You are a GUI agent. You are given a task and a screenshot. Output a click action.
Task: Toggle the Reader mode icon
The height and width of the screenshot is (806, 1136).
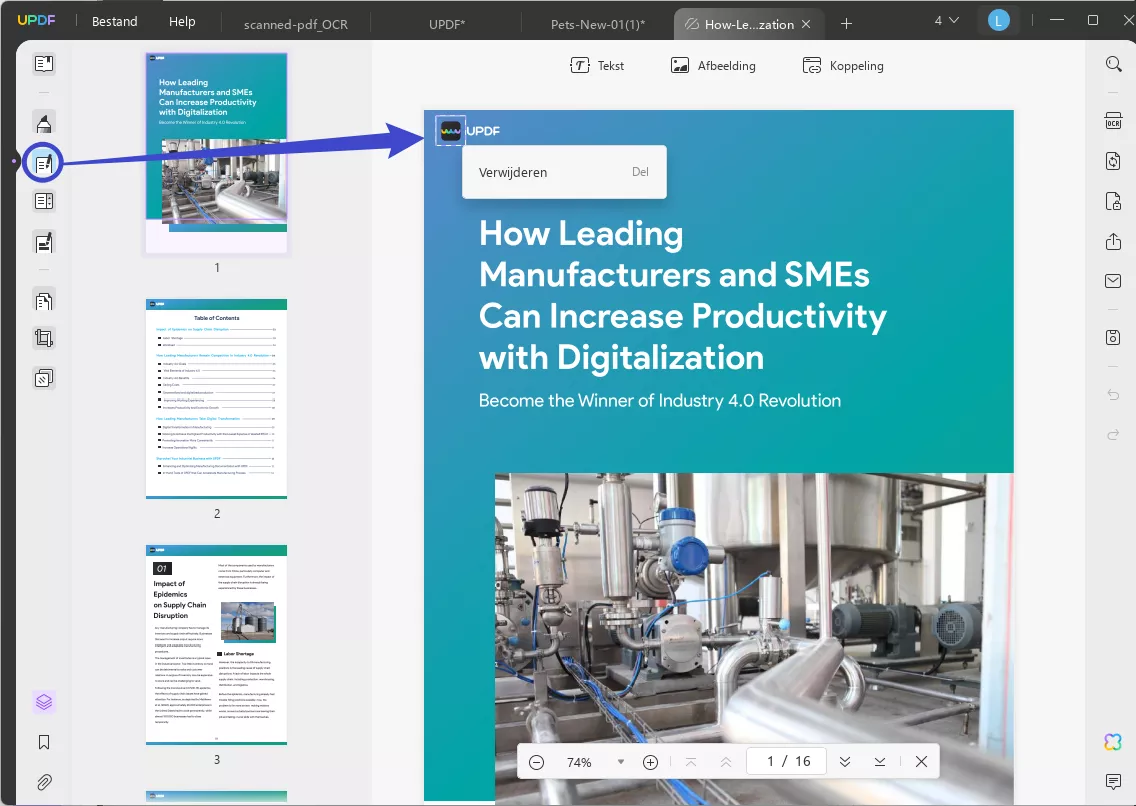coord(43,64)
